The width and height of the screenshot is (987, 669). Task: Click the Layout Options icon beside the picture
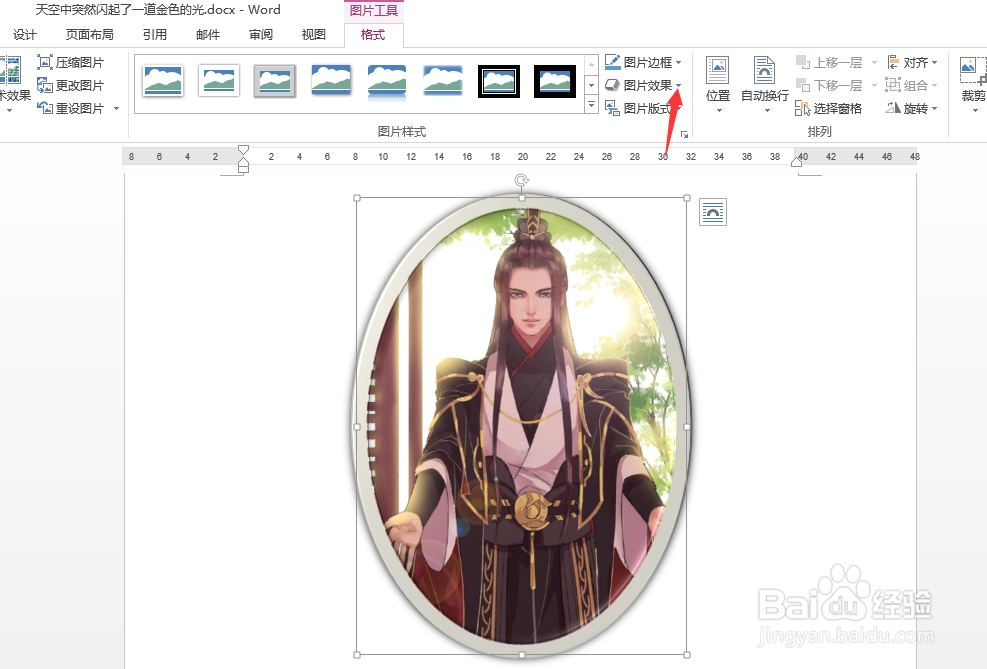tap(713, 212)
